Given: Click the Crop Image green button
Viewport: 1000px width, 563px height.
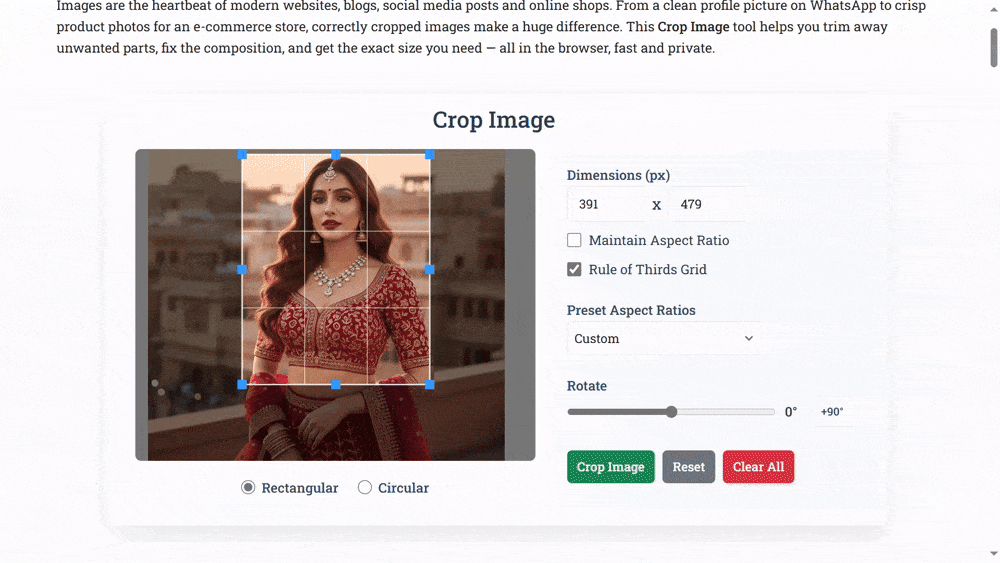Looking at the screenshot, I should (610, 467).
